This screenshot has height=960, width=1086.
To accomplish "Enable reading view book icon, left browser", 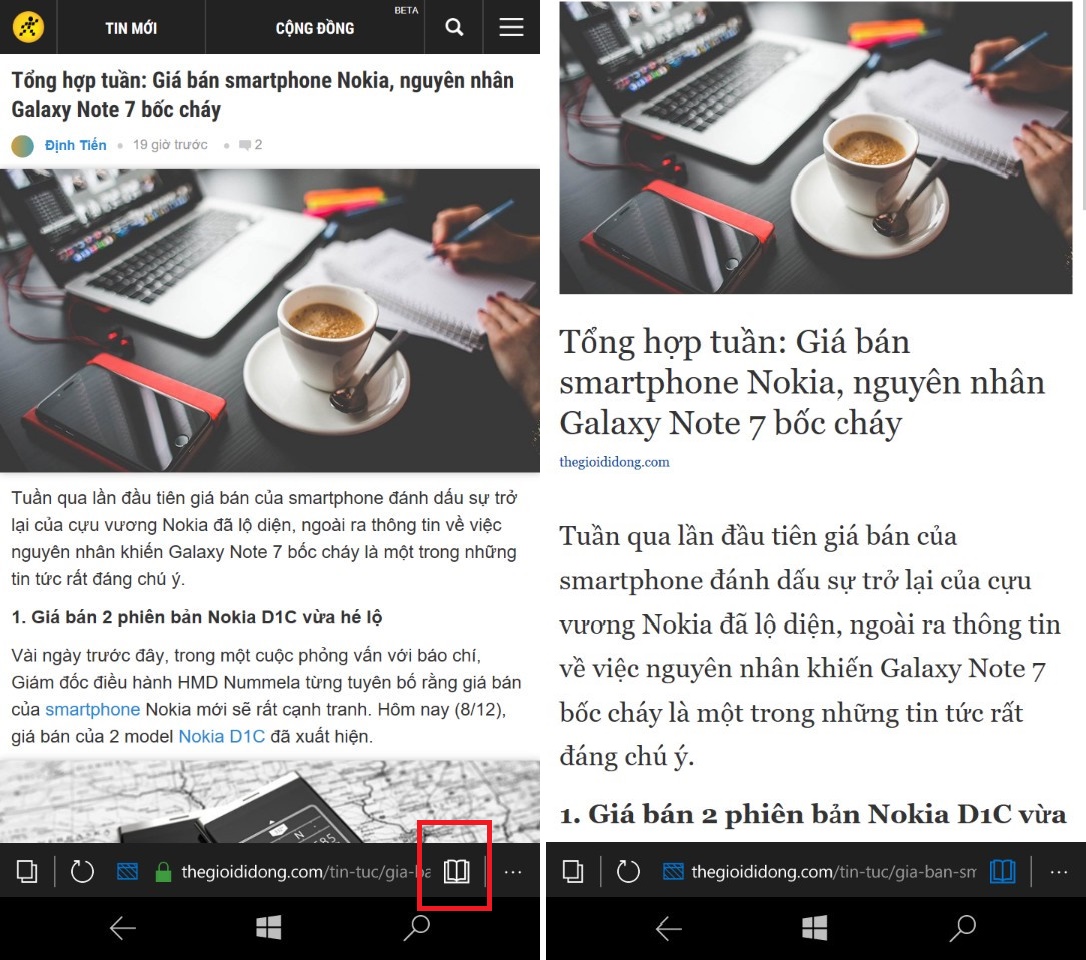I will tap(456, 871).
